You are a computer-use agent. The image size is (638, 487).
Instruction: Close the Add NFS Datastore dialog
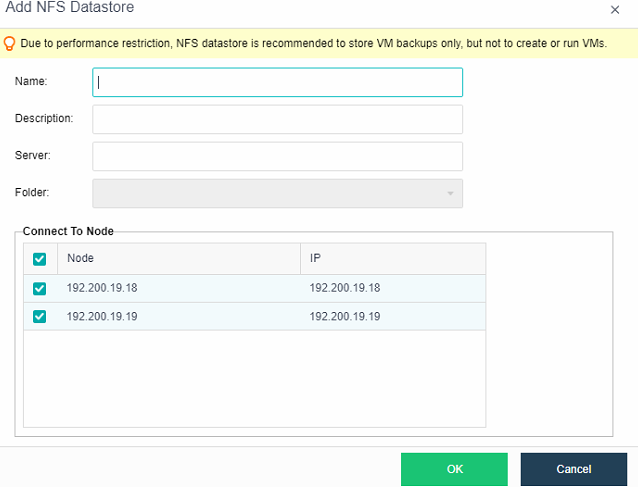(x=614, y=9)
